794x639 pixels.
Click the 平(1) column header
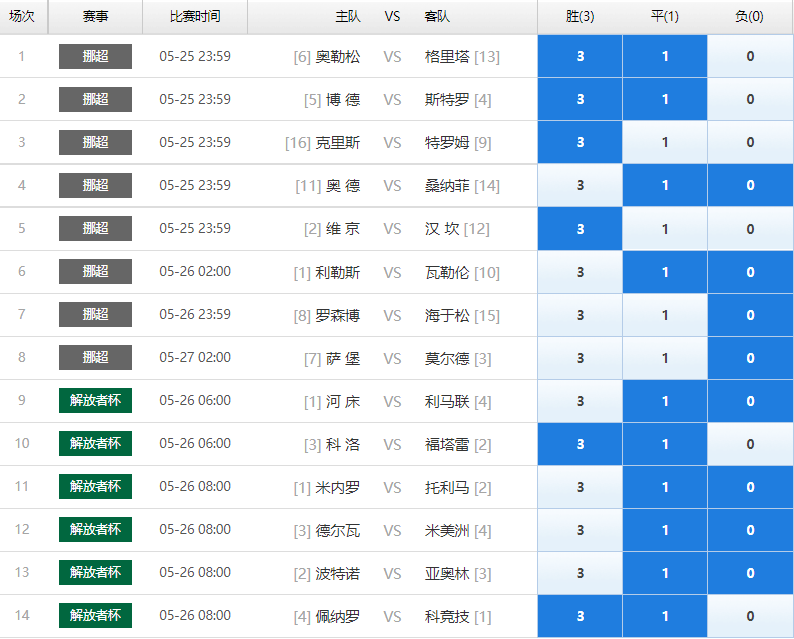click(x=665, y=17)
